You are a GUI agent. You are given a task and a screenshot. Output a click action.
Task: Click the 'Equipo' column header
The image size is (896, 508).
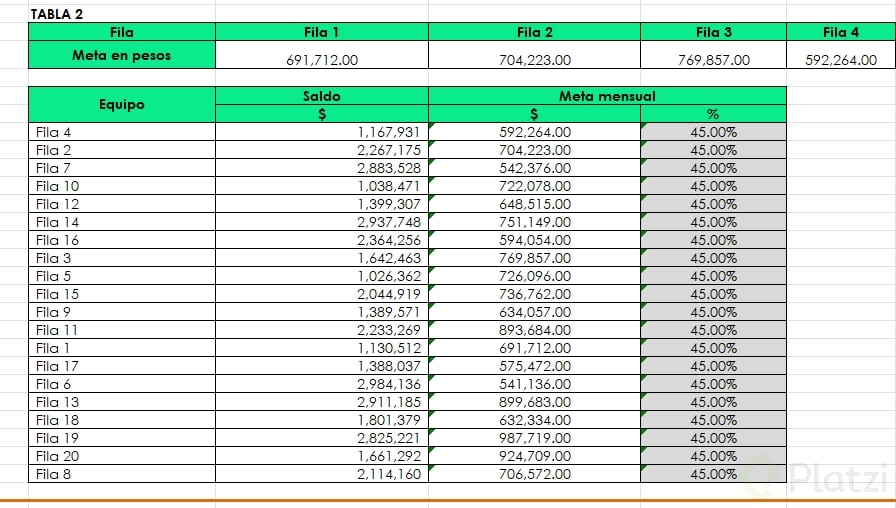click(x=121, y=104)
